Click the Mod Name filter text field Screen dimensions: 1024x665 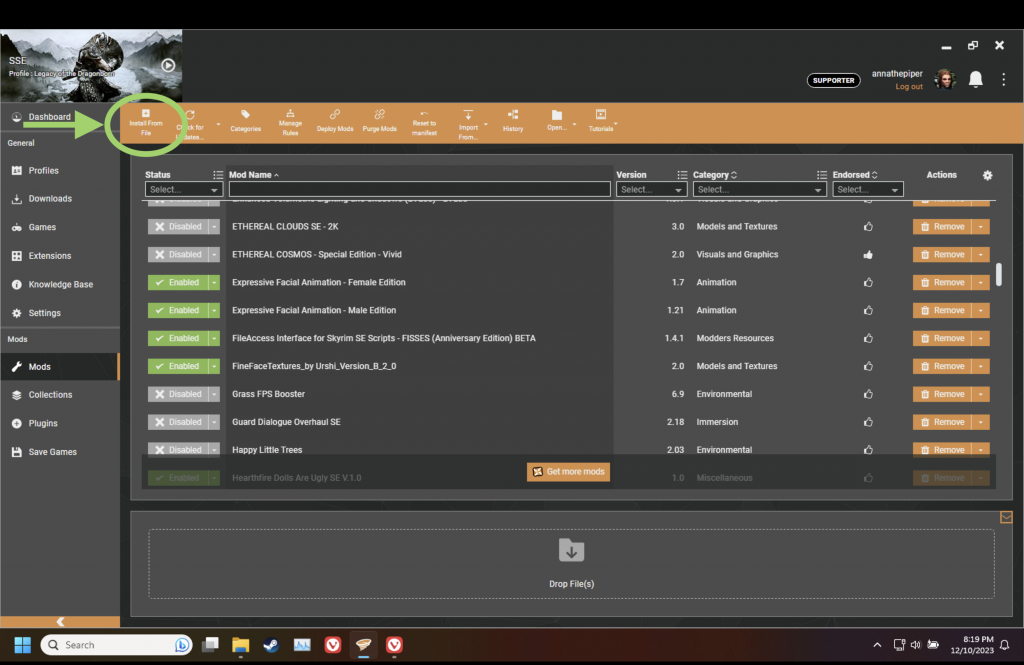click(419, 189)
